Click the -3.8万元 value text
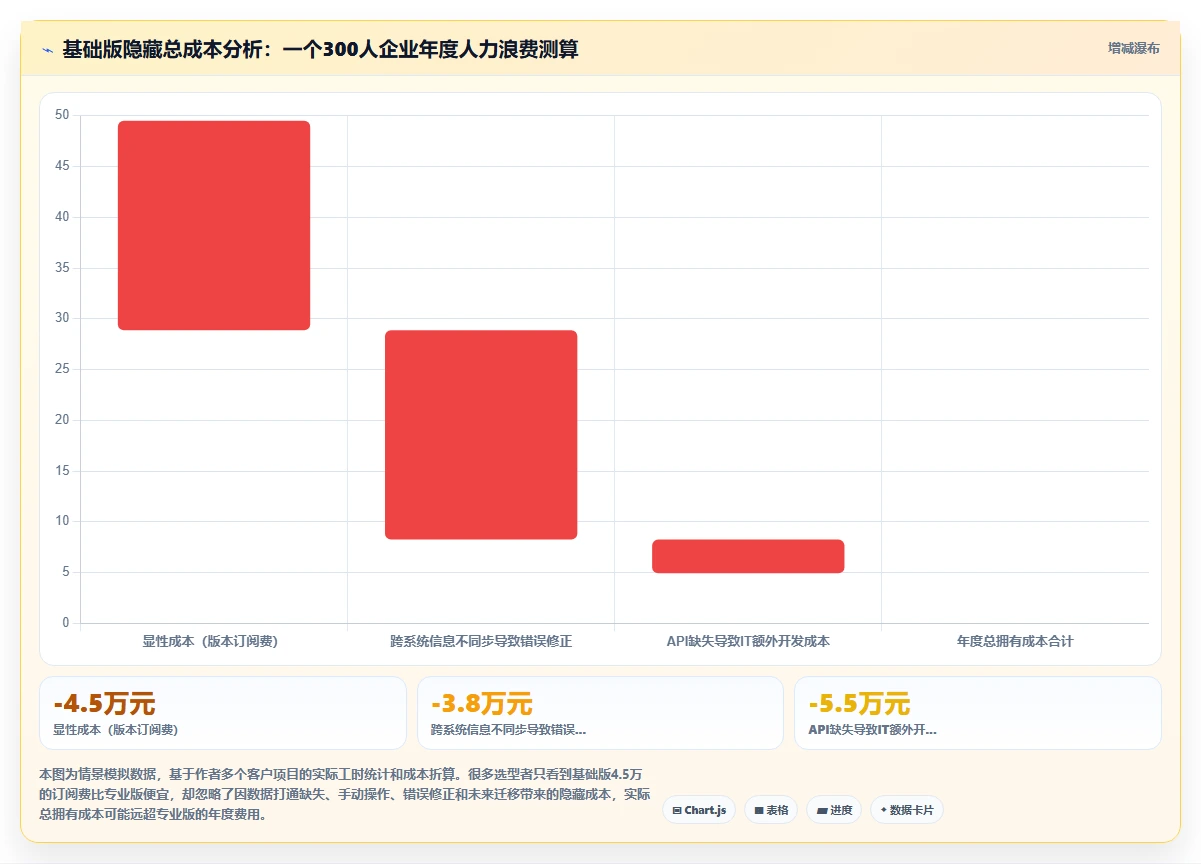The height and width of the screenshot is (864, 1201). [482, 704]
